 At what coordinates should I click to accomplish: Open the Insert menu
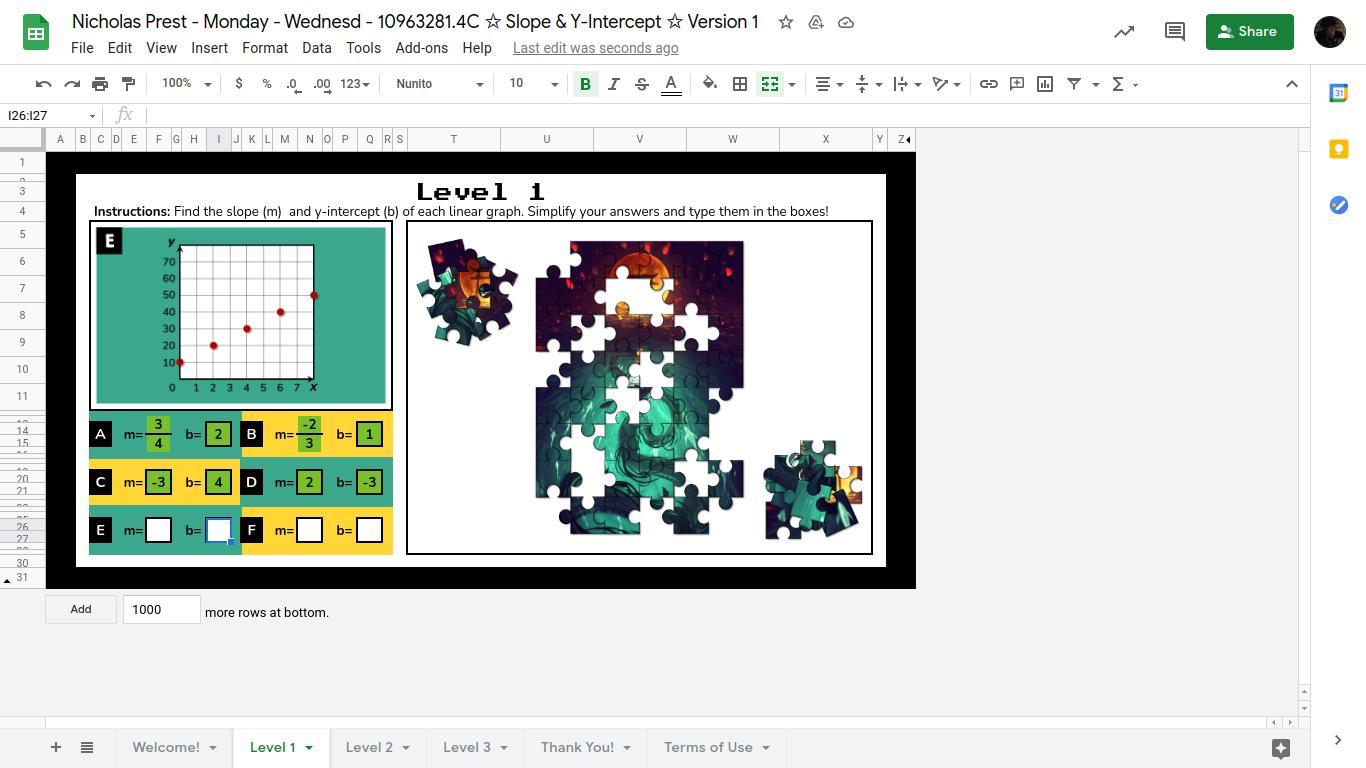pos(210,48)
